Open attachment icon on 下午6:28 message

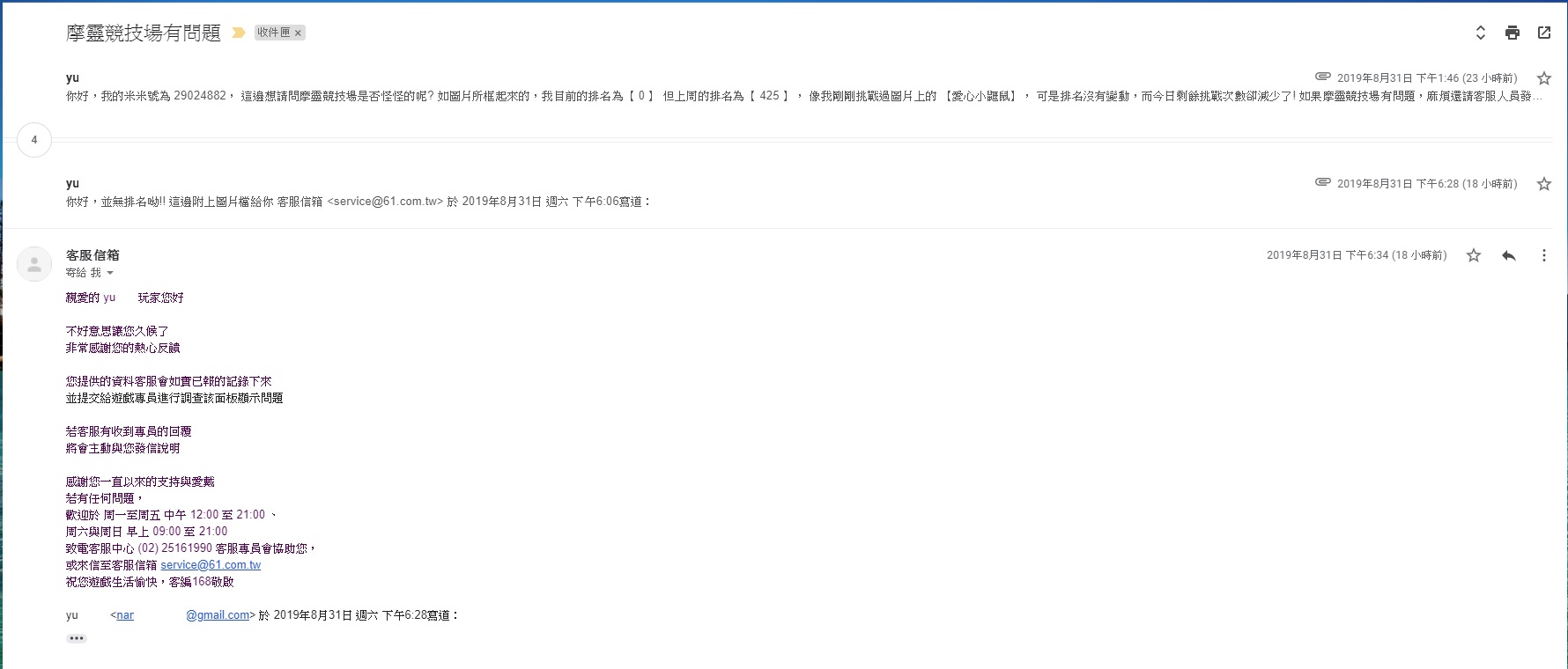pyautogui.click(x=1322, y=182)
